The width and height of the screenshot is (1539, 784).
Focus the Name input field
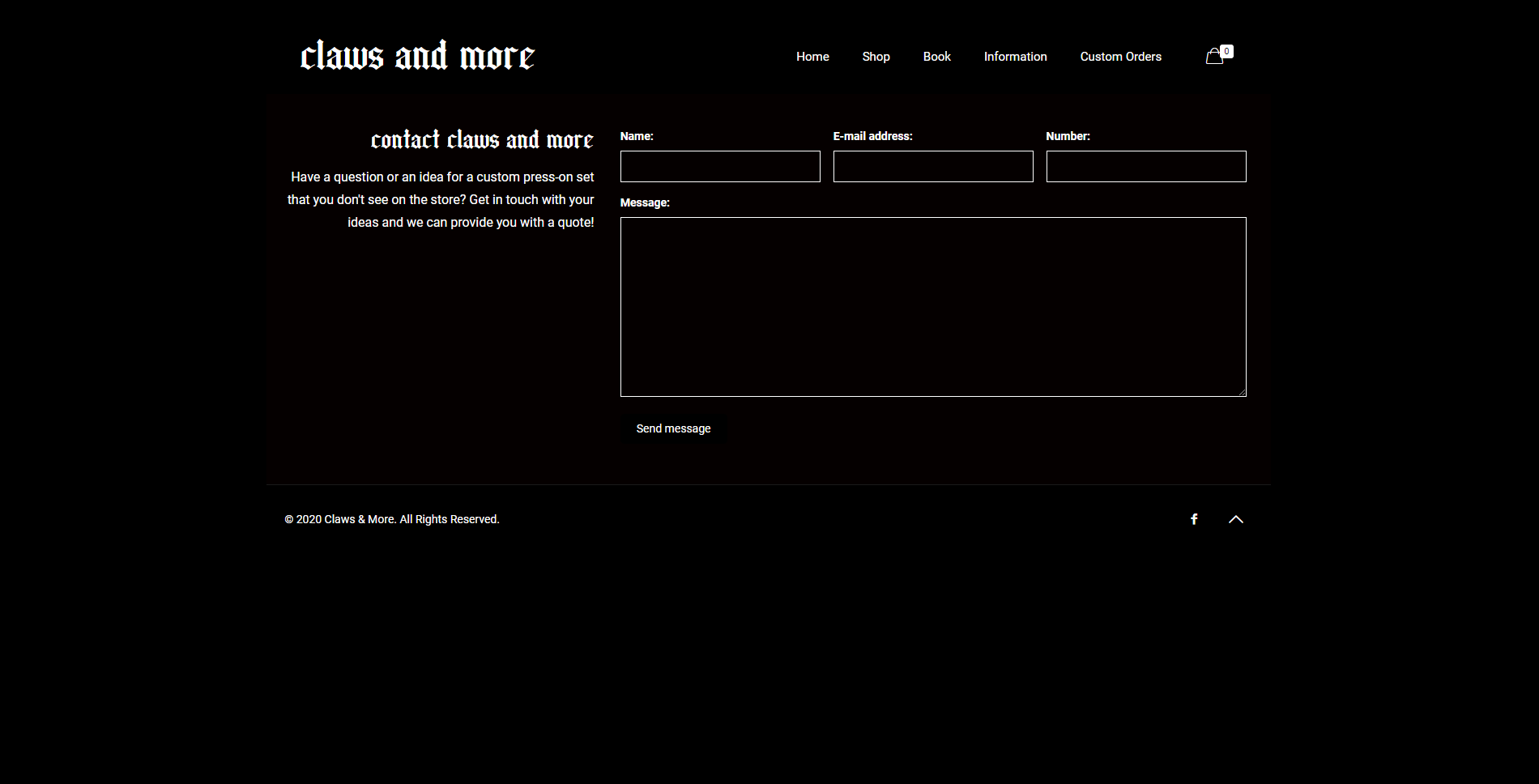pyautogui.click(x=720, y=167)
